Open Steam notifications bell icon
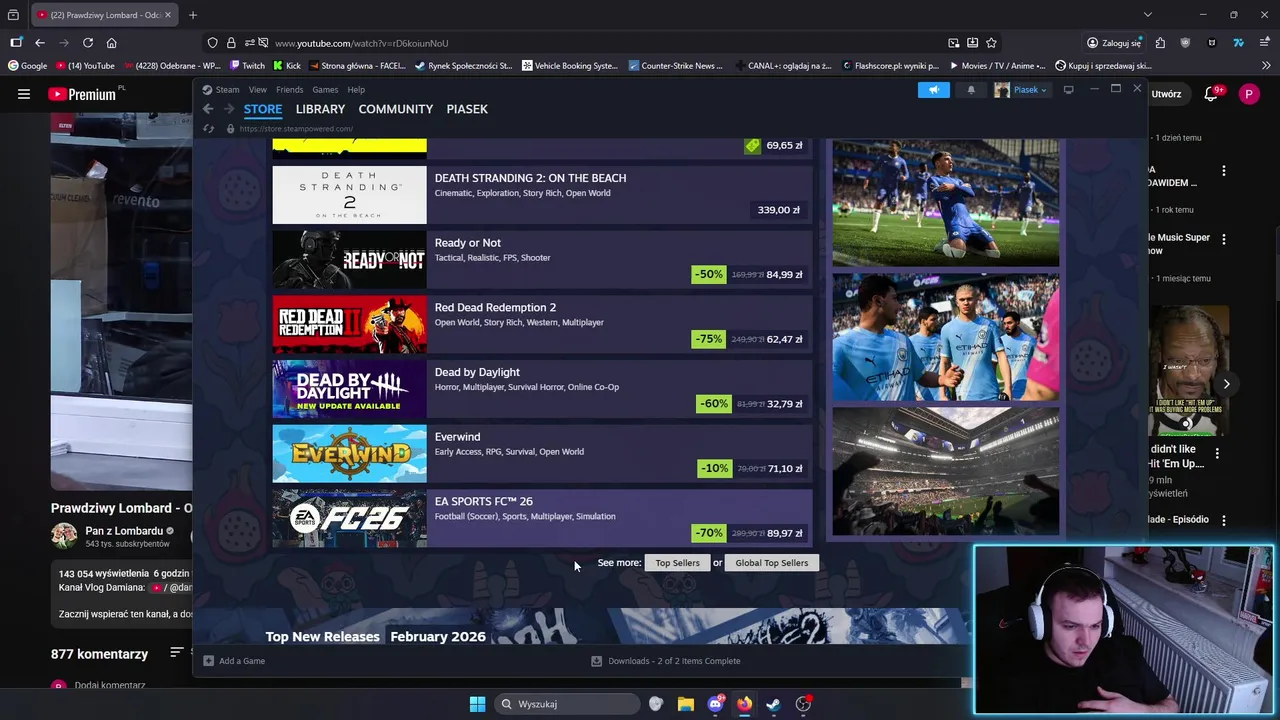The width and height of the screenshot is (1280, 720). point(971,90)
